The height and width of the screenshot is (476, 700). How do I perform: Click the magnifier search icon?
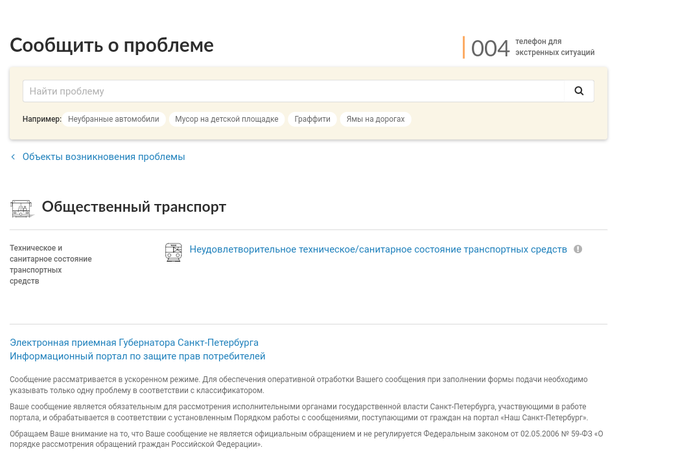578,91
